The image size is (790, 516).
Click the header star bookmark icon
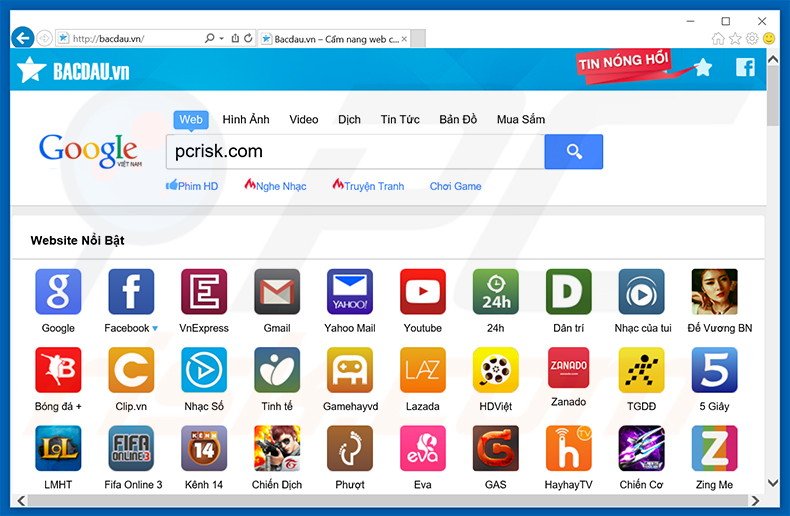click(703, 67)
